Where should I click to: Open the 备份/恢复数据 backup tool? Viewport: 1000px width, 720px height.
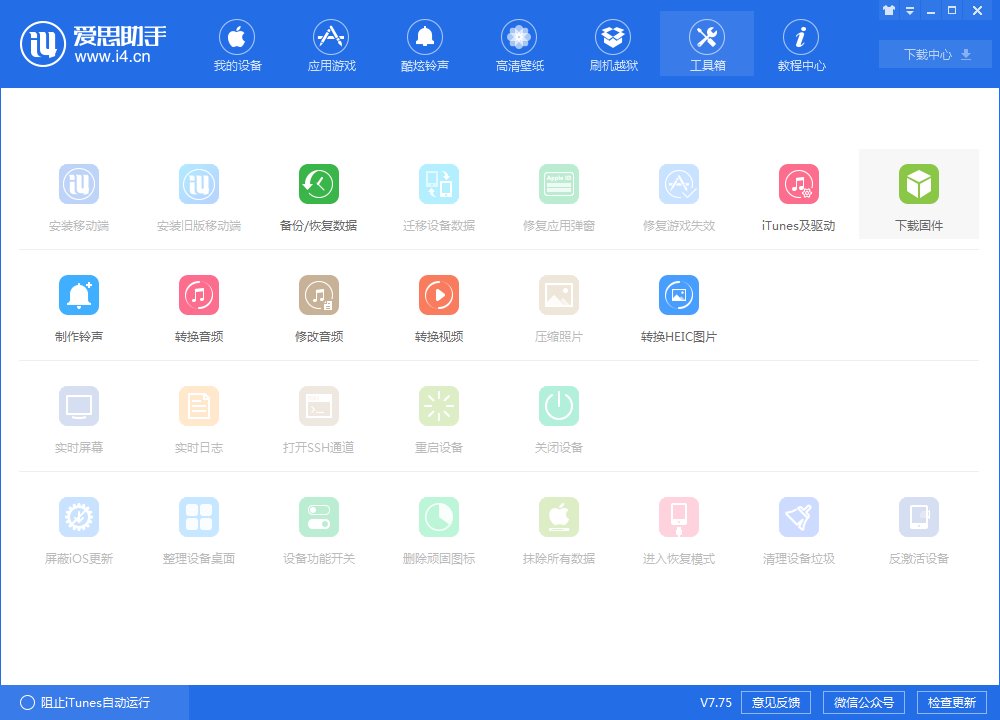click(319, 194)
